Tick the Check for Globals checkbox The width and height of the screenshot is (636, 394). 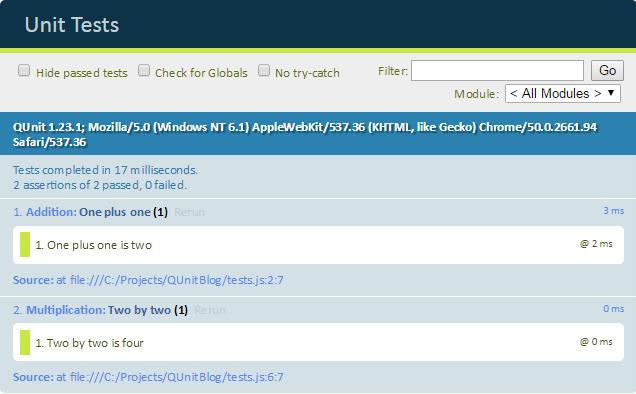coord(144,71)
